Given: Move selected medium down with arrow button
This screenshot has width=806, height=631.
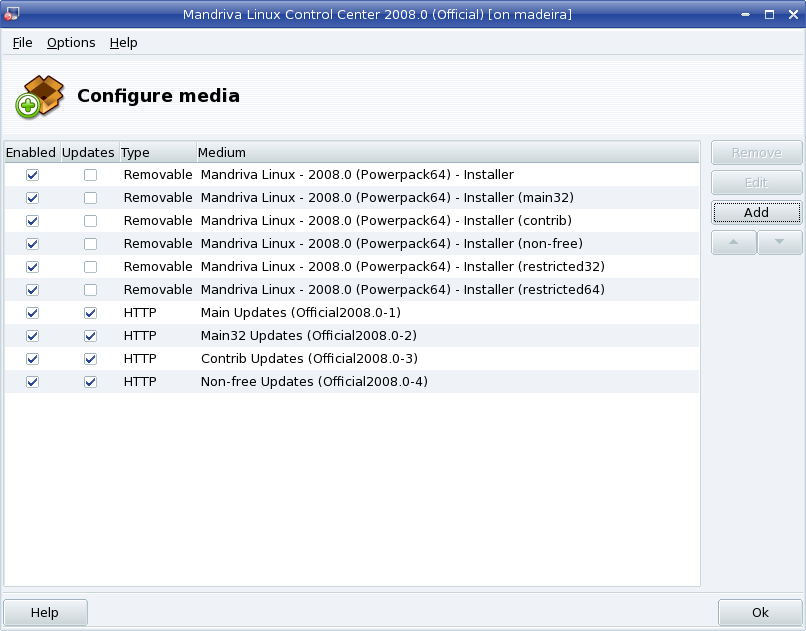Looking at the screenshot, I should coord(779,242).
